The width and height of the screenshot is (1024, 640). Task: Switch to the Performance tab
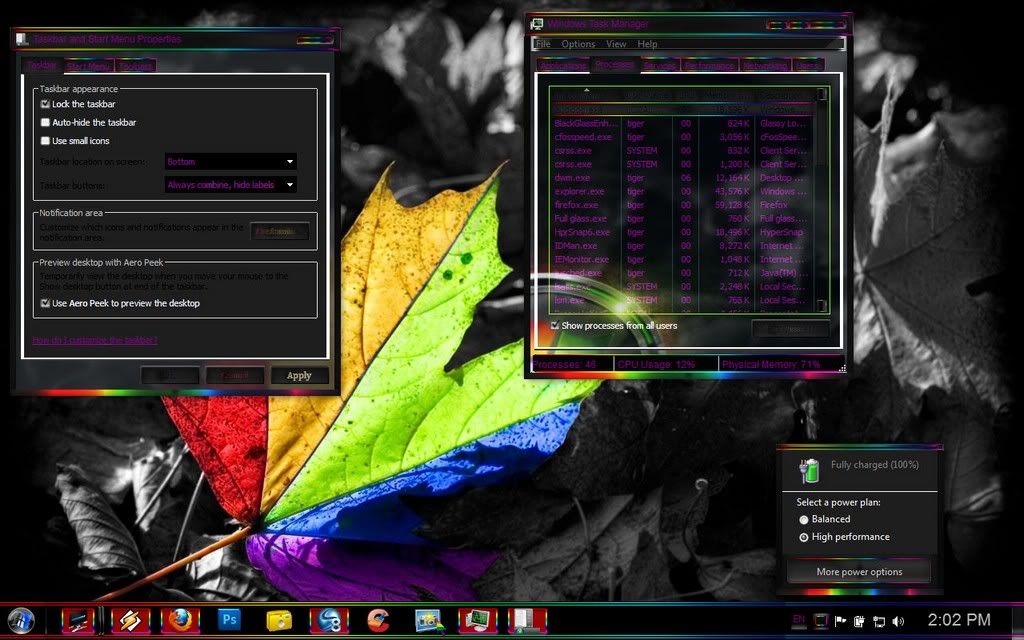pos(710,66)
